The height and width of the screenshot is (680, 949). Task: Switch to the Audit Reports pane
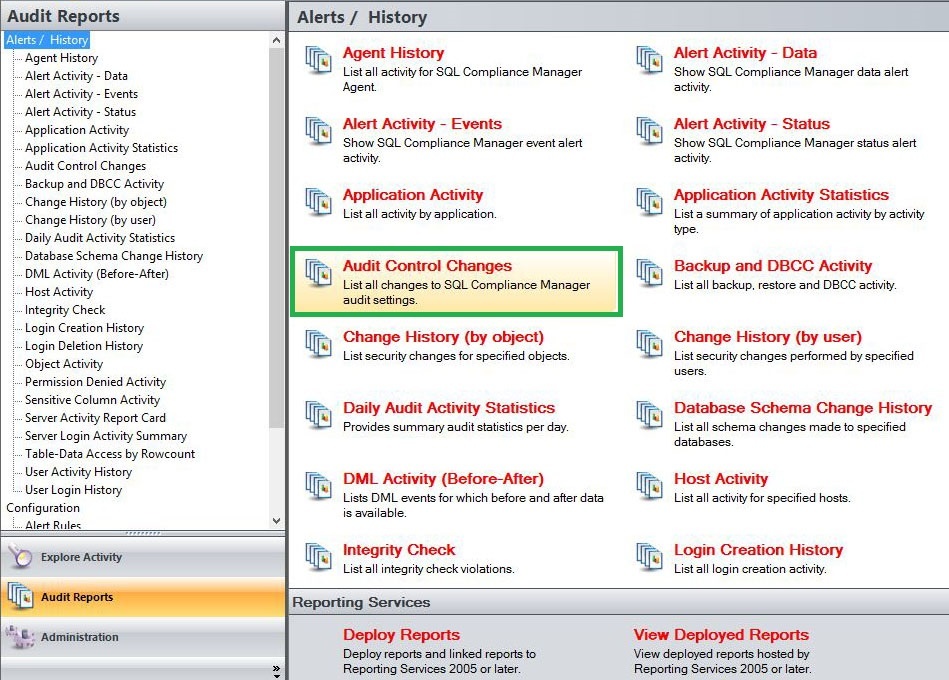143,597
